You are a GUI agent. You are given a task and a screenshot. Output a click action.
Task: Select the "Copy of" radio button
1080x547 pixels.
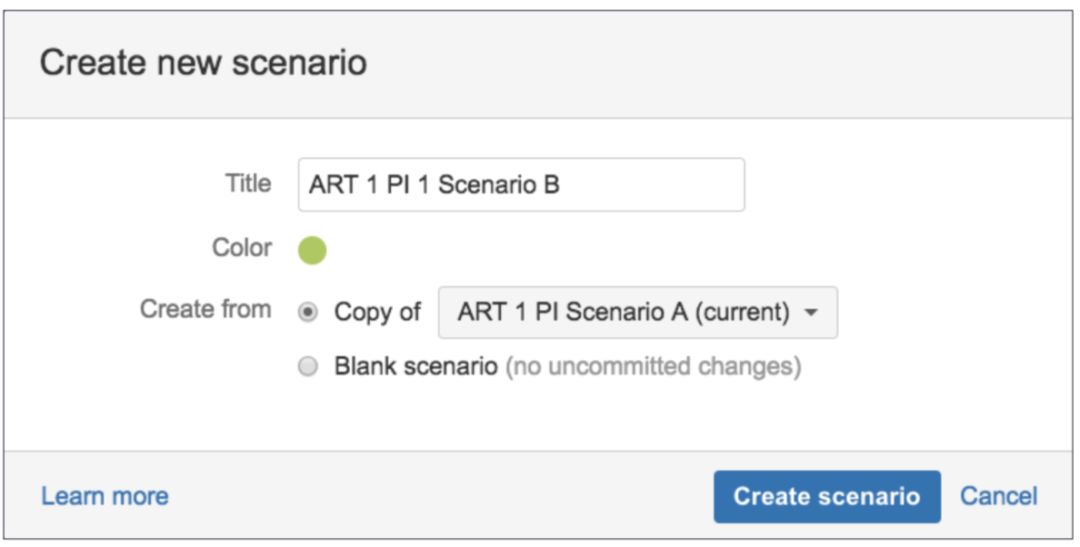(x=308, y=312)
